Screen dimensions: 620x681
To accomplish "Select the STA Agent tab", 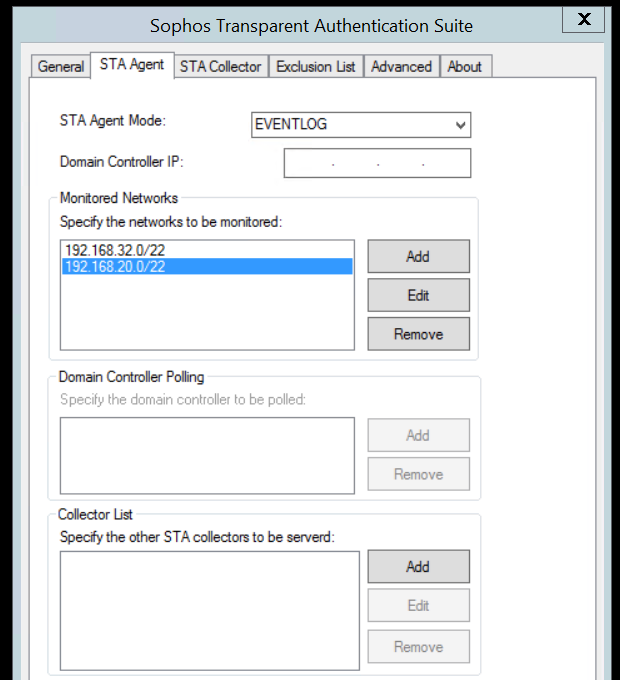I will [x=132, y=65].
